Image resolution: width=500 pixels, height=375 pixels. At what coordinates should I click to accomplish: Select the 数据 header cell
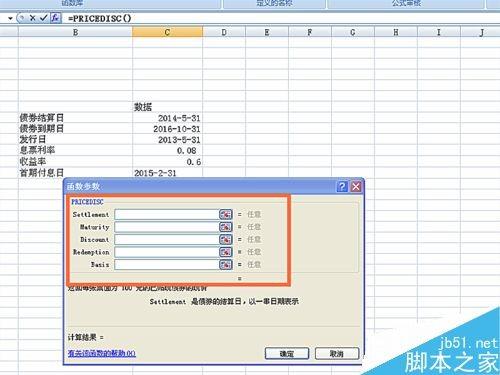(167, 107)
